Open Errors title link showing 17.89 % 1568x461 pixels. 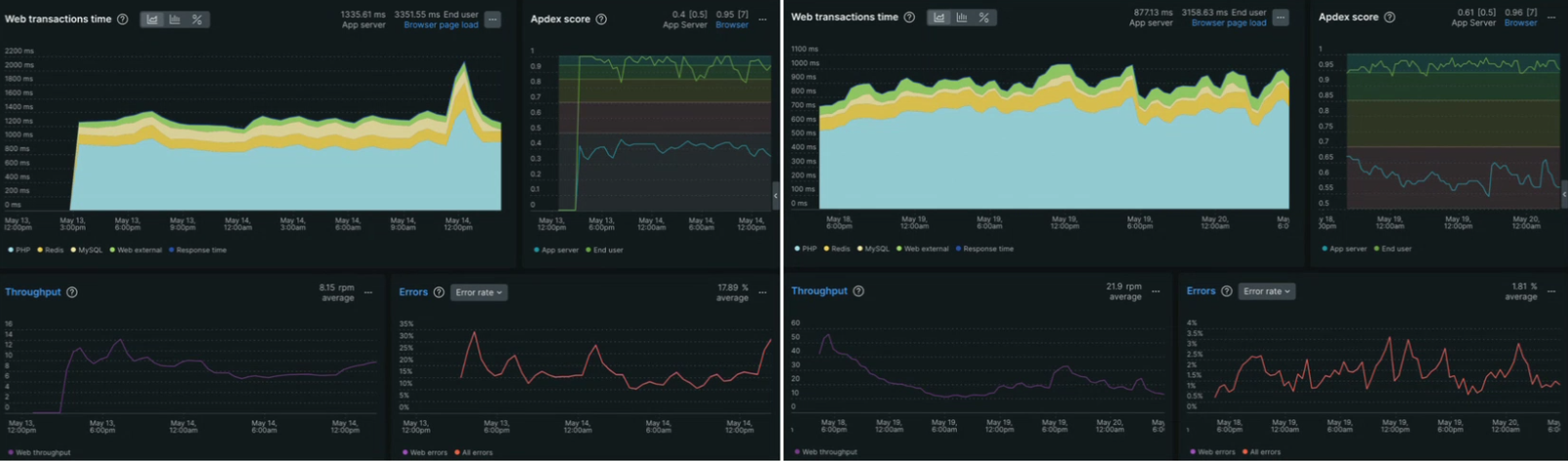413,292
